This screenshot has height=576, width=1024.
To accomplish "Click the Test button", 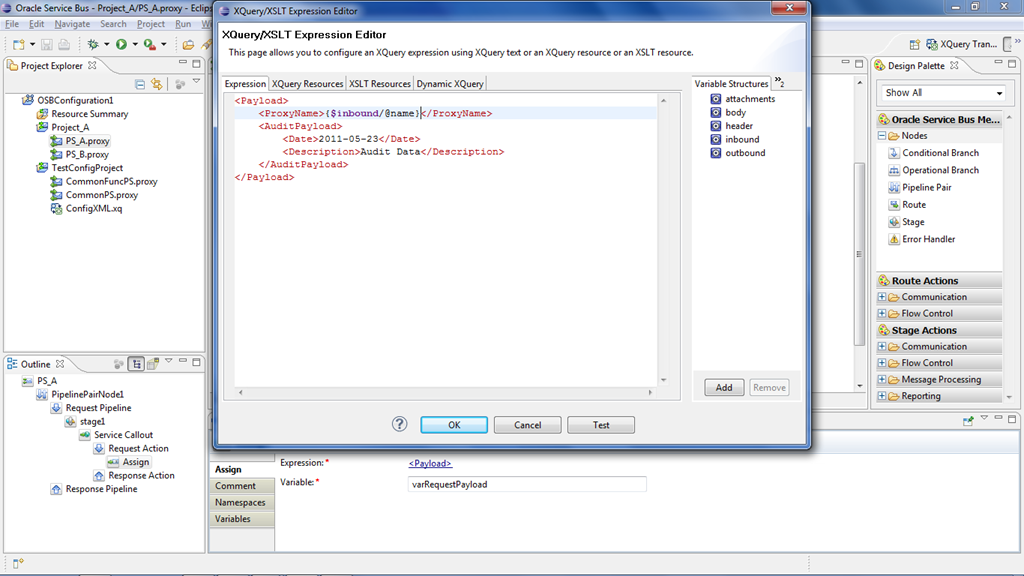I will pos(601,425).
